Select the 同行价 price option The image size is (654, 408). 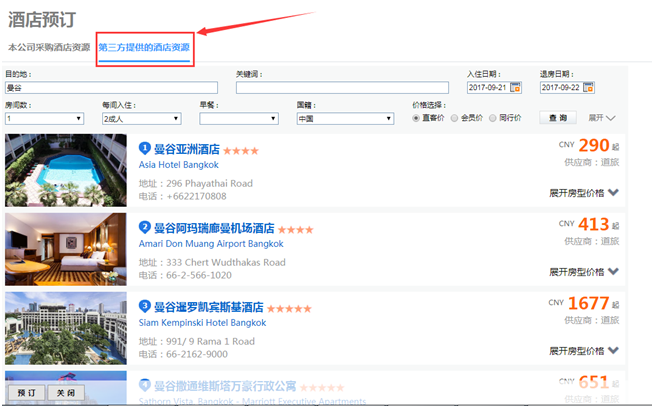pyautogui.click(x=492, y=118)
